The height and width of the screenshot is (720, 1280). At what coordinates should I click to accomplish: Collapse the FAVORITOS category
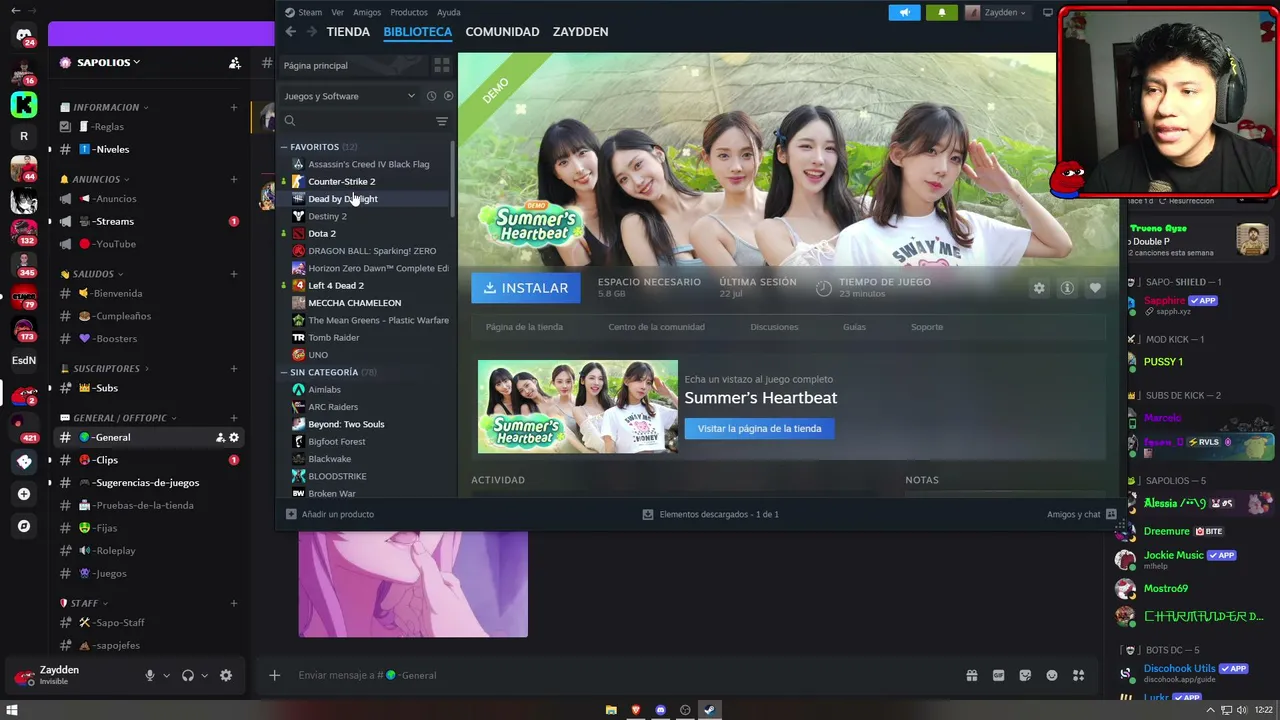284,147
